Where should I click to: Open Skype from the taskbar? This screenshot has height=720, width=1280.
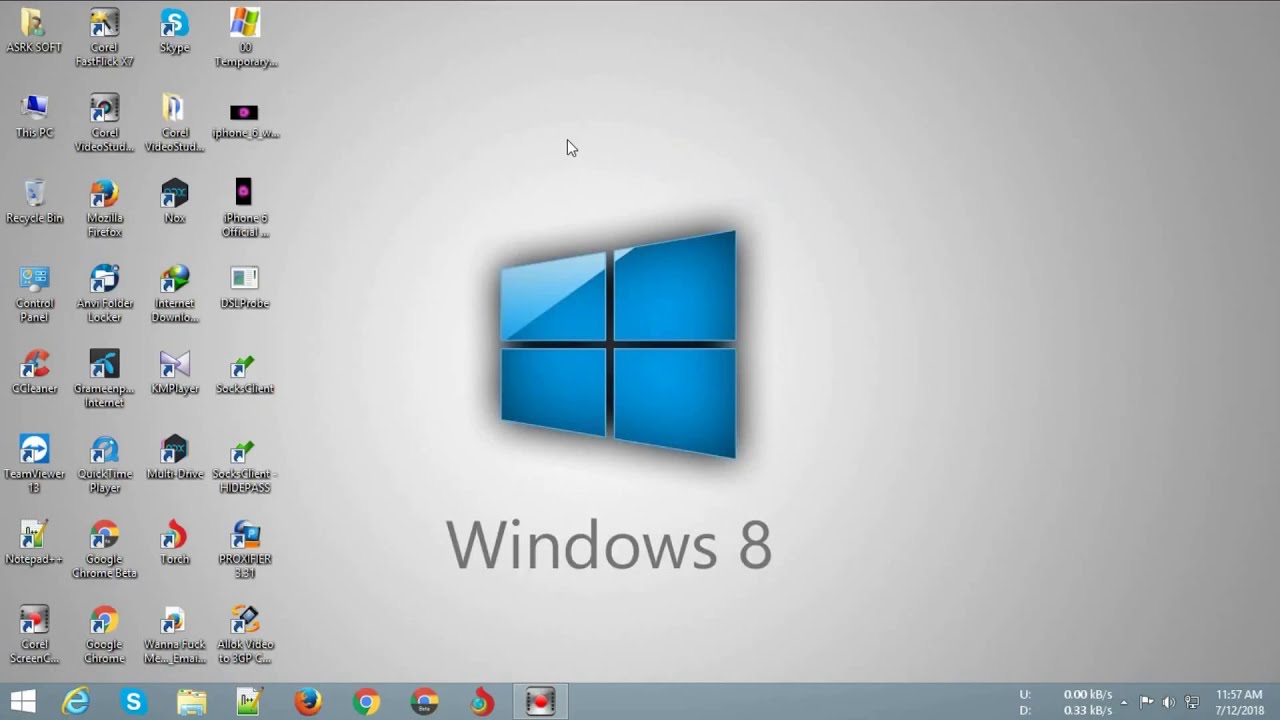(x=133, y=702)
